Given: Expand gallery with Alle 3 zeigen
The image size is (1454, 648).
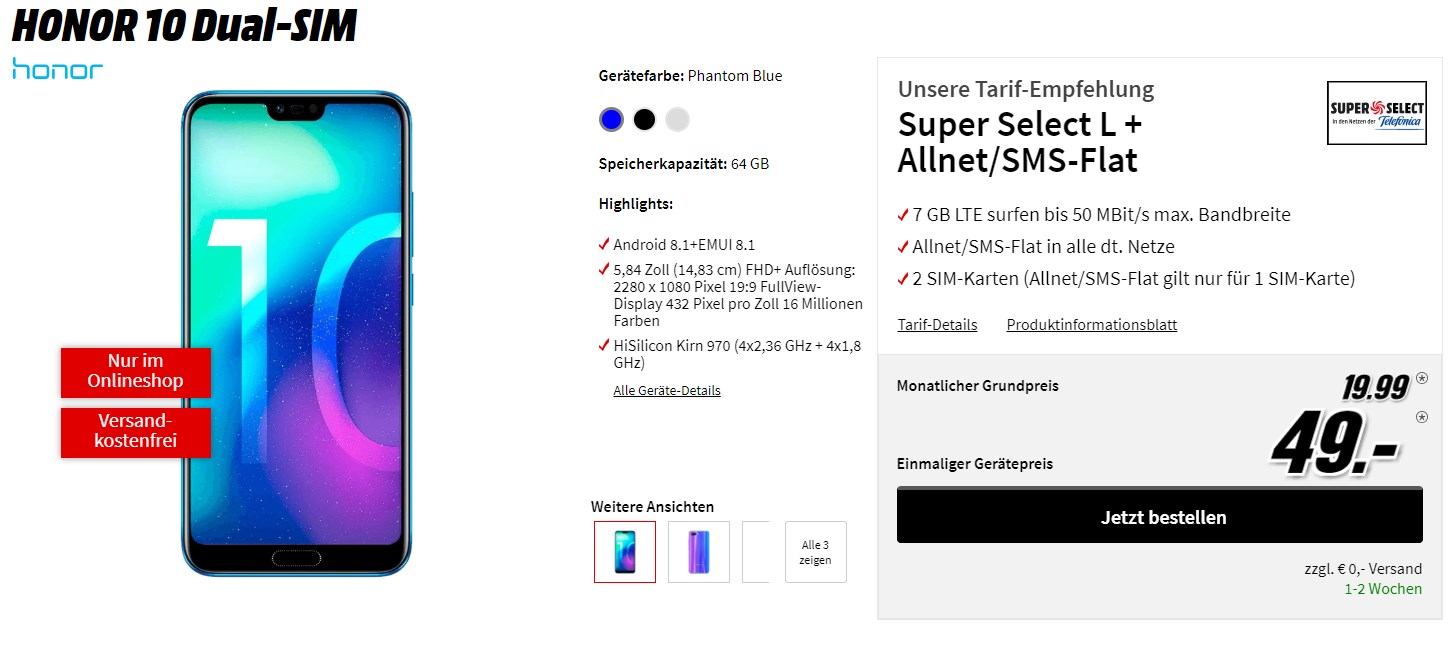Looking at the screenshot, I should (815, 552).
